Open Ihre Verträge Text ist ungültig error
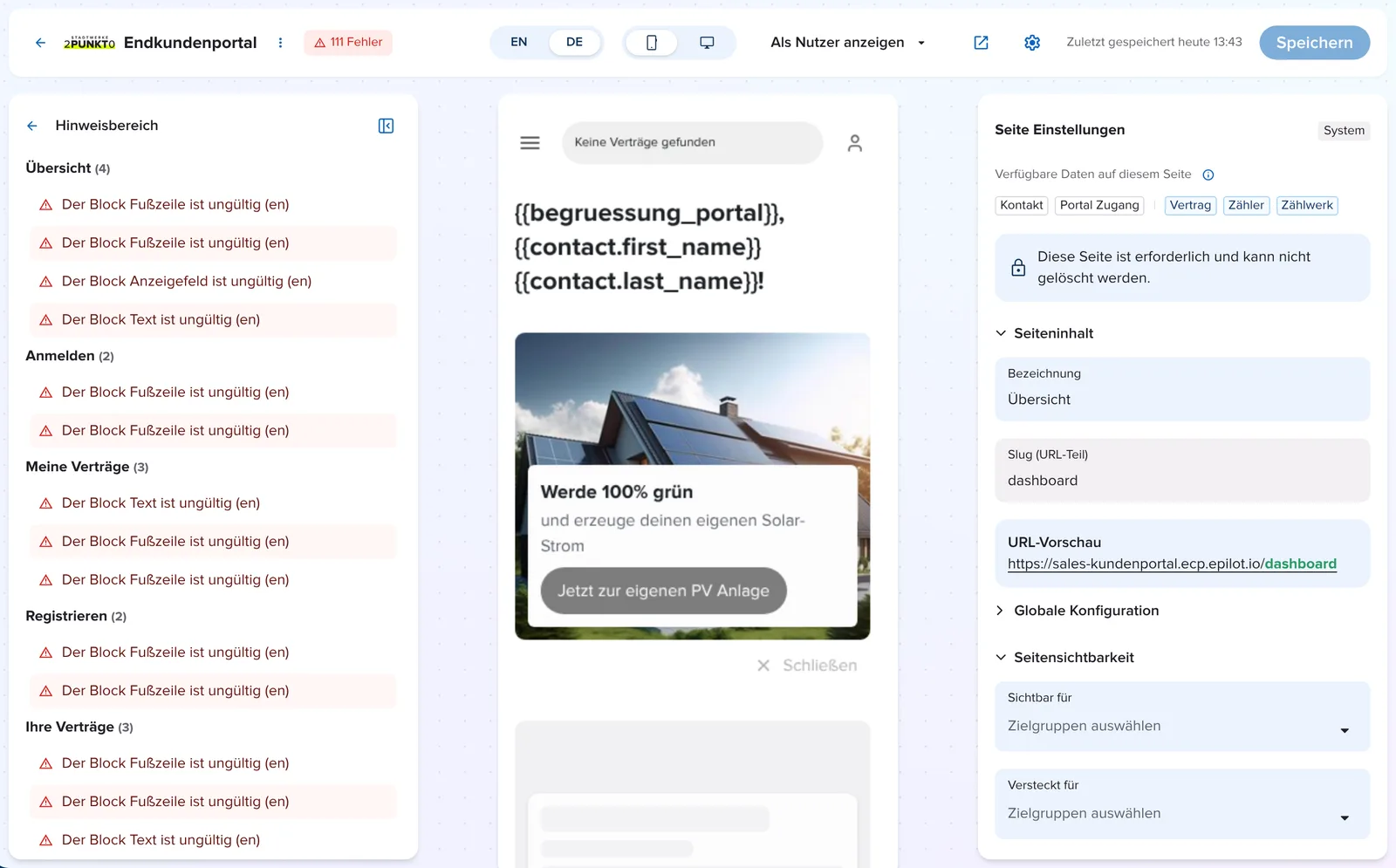The width and height of the screenshot is (1396, 868). tap(213, 839)
